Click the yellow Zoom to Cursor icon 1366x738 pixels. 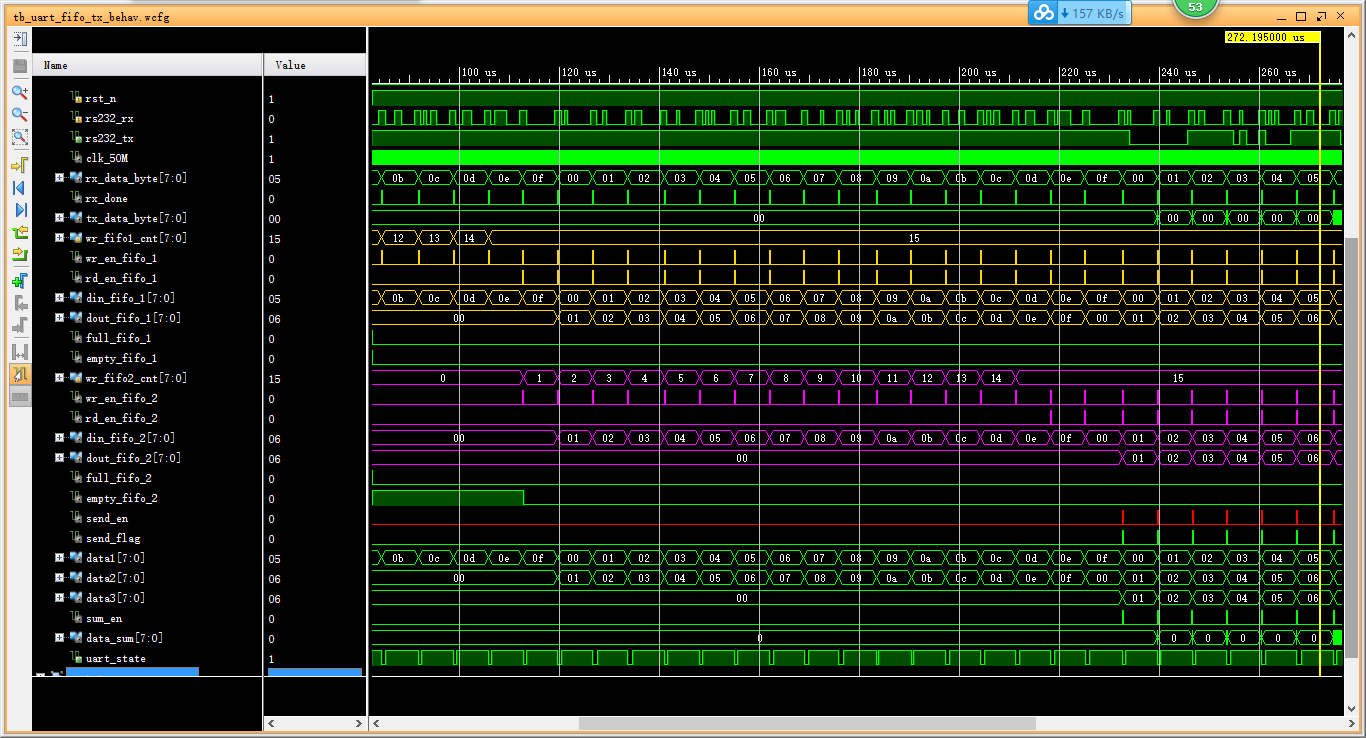(19, 163)
